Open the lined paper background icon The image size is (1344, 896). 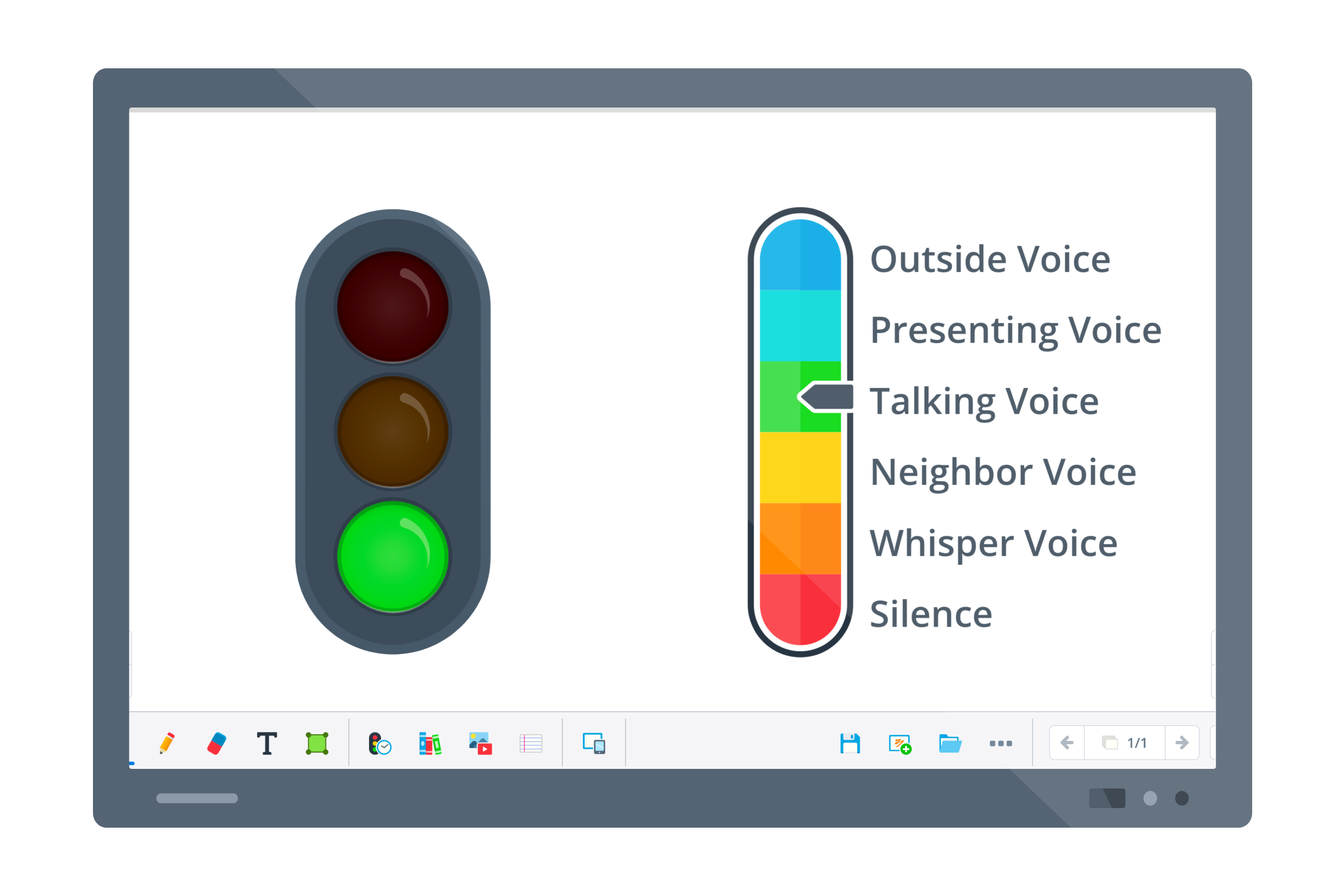531,744
